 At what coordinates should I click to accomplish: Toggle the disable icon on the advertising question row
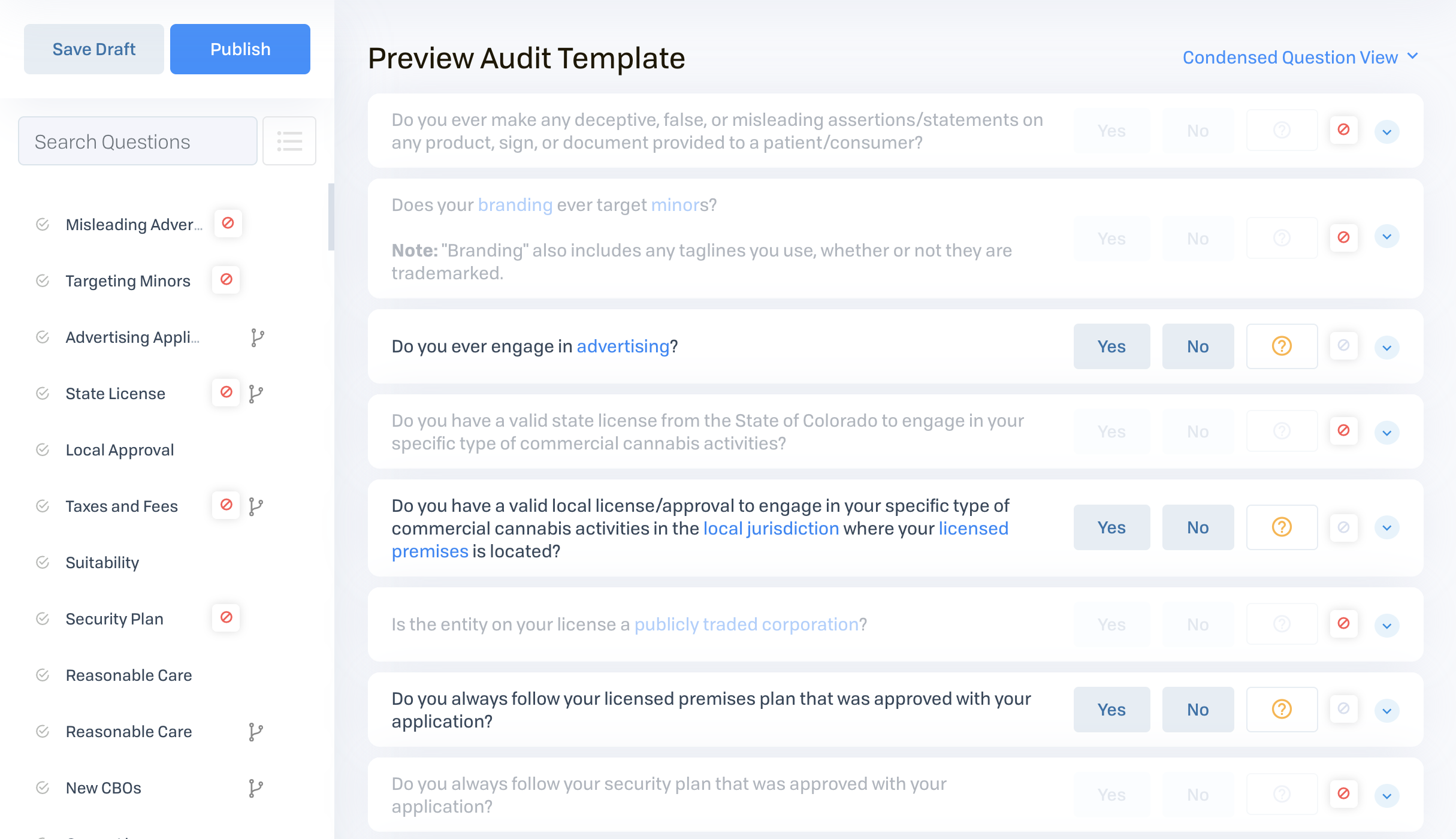tap(1343, 346)
